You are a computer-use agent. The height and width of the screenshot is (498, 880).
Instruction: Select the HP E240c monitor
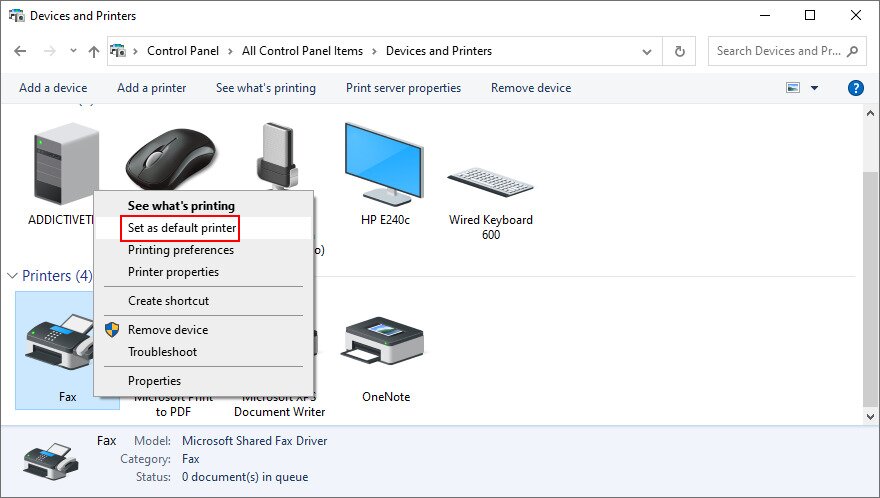coord(384,164)
